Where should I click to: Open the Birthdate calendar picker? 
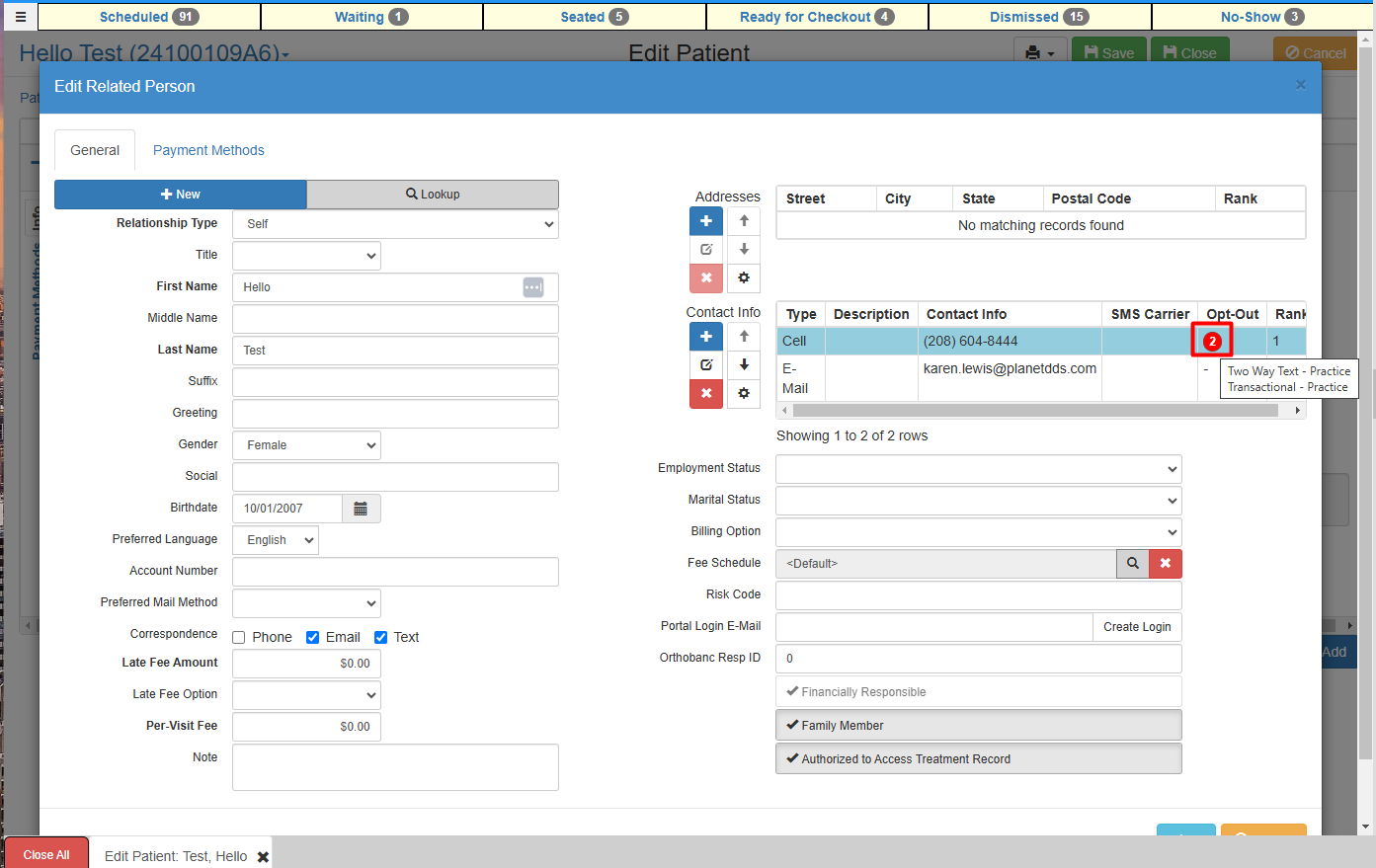pyautogui.click(x=361, y=509)
